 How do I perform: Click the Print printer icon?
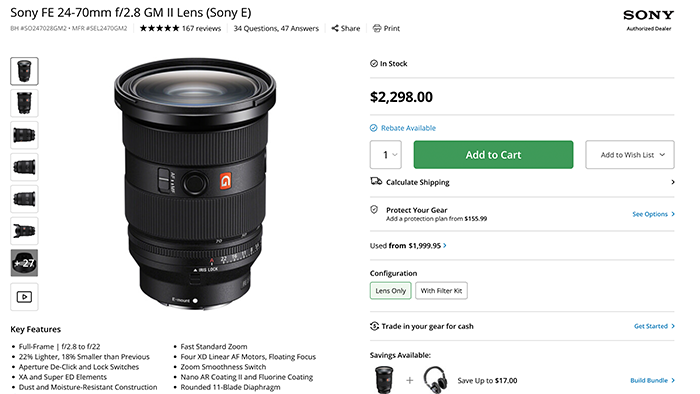click(377, 29)
